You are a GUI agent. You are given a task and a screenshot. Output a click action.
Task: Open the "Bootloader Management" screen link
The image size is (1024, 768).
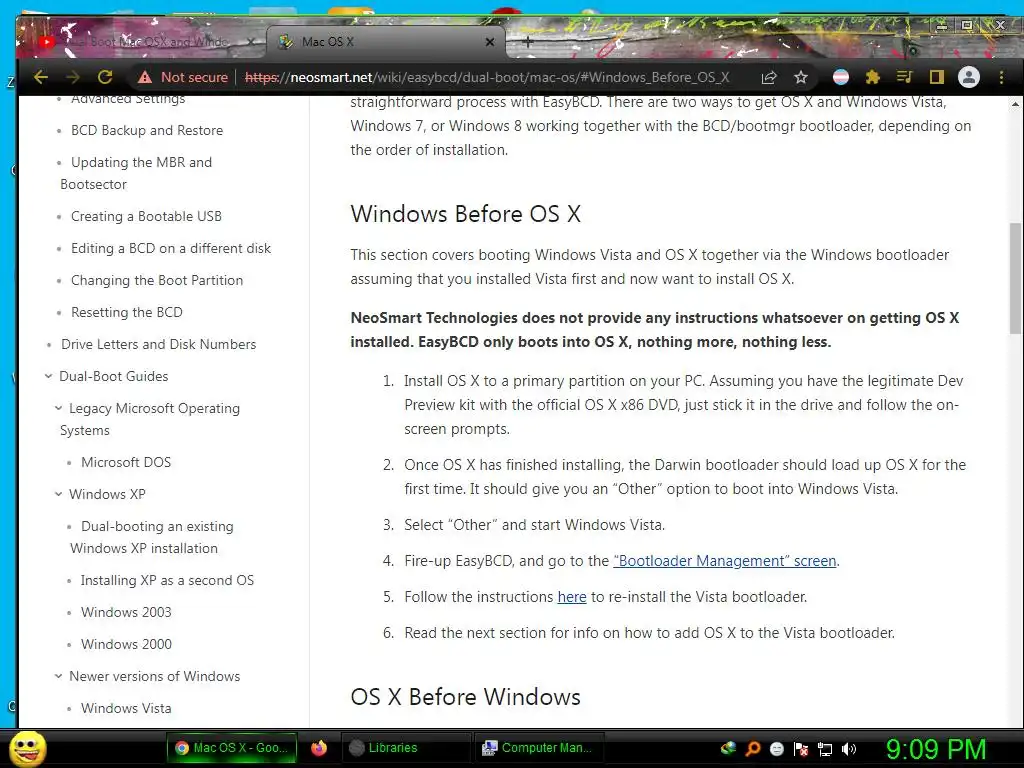pyautogui.click(x=725, y=561)
